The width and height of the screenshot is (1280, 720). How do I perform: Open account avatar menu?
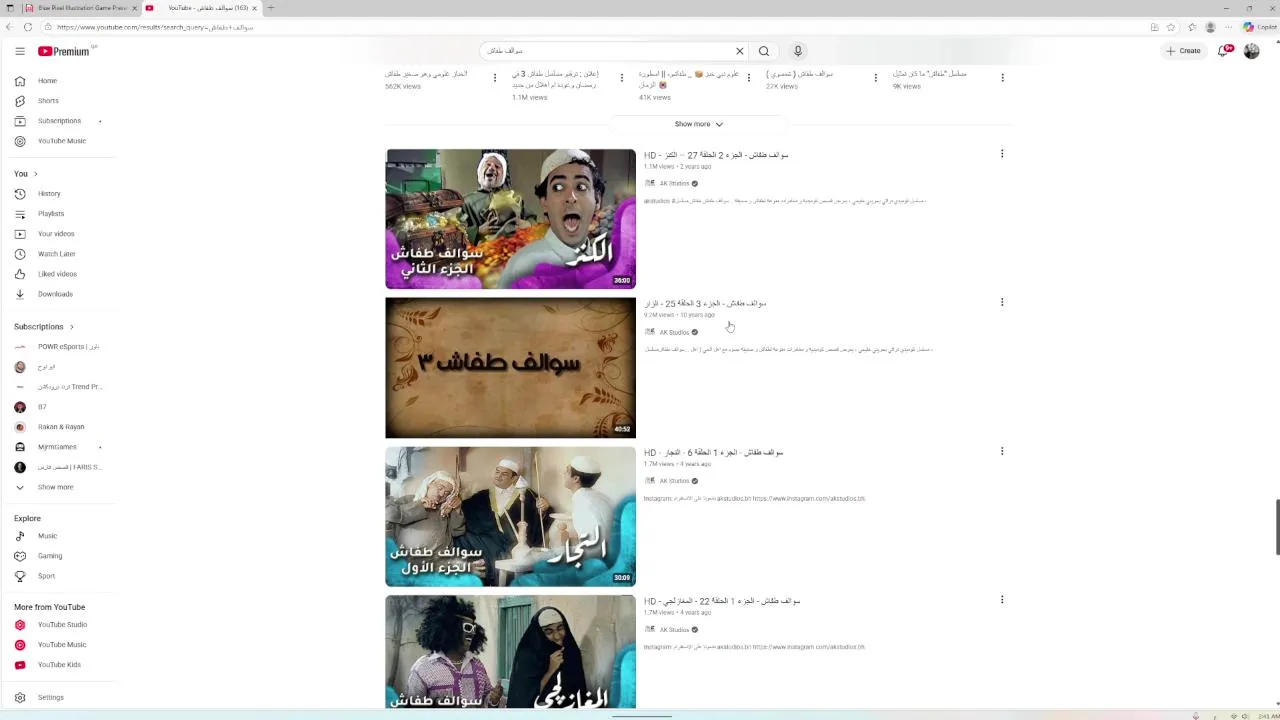point(1251,51)
